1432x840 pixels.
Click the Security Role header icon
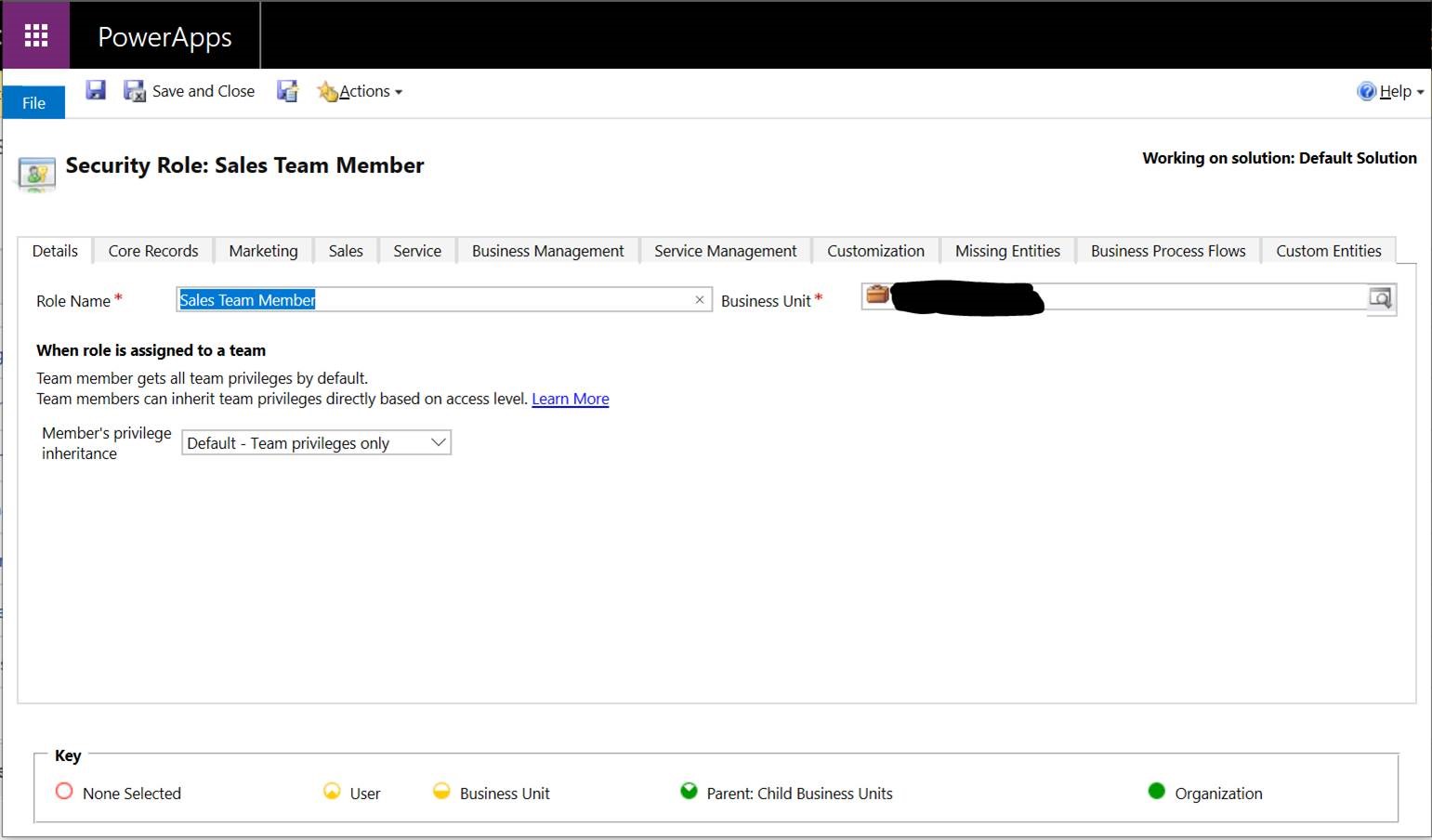coord(37,173)
